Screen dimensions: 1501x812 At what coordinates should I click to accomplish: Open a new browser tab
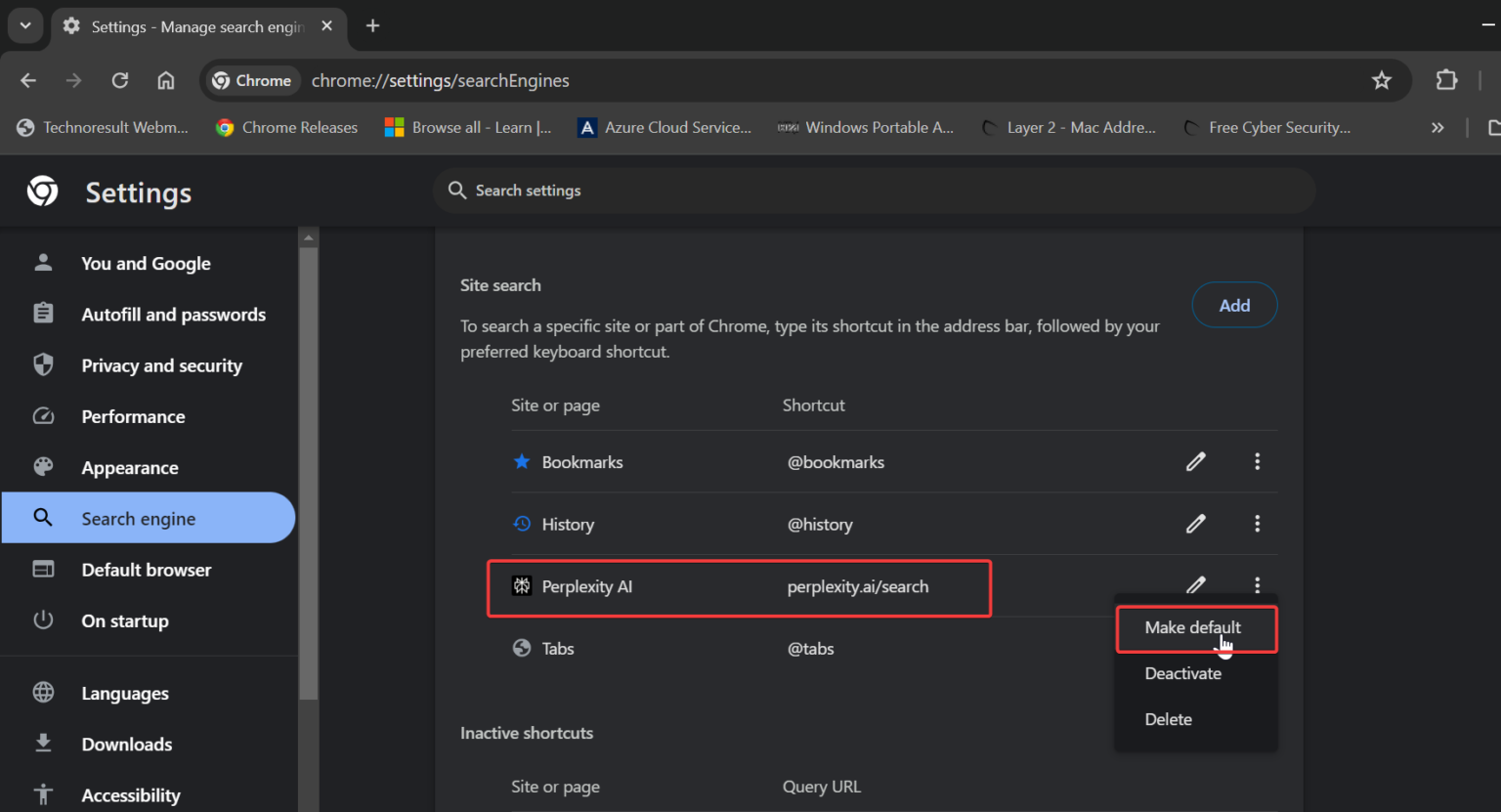(372, 26)
